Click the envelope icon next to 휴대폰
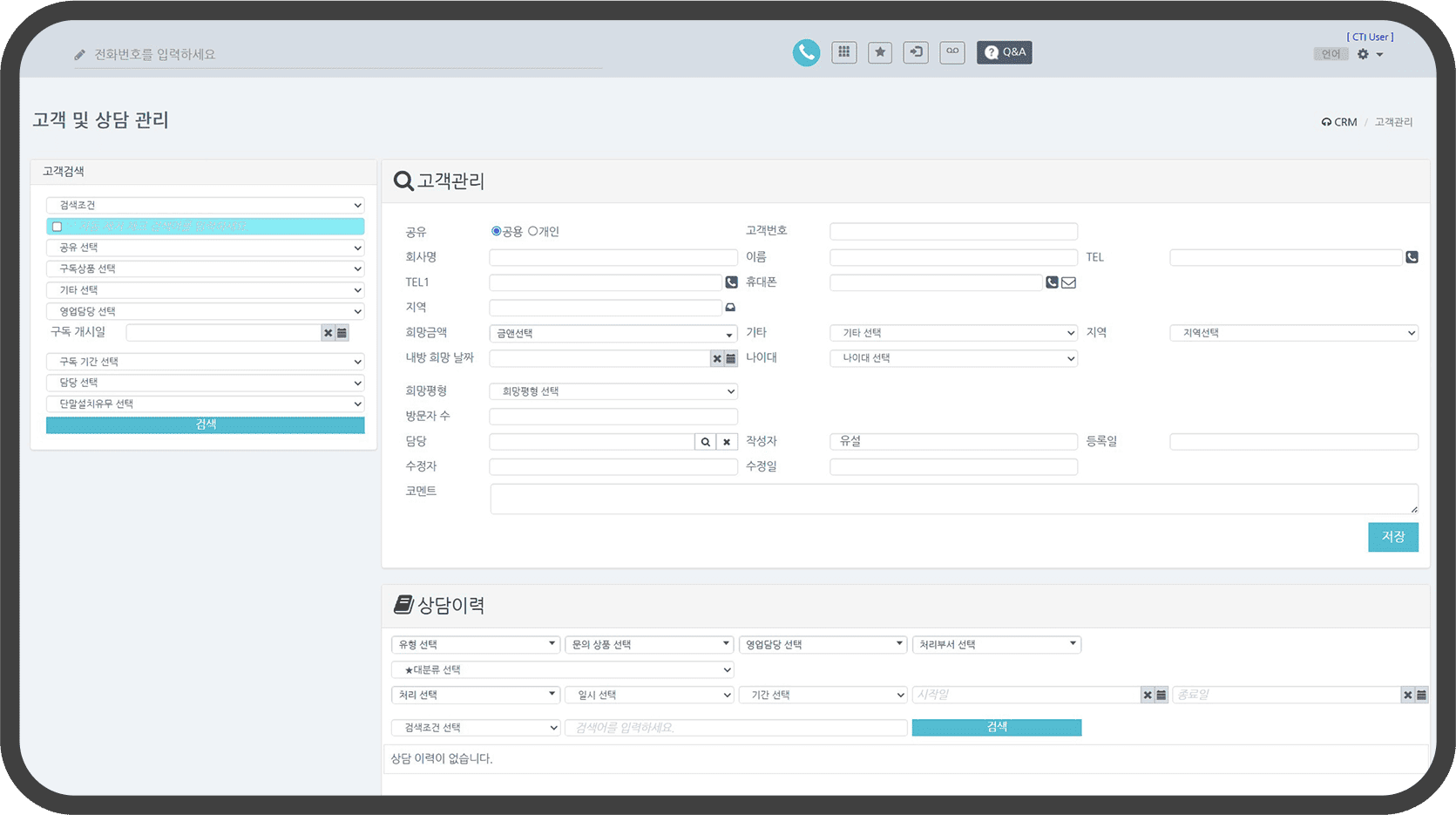This screenshot has width=1456, height=815. 1068,282
